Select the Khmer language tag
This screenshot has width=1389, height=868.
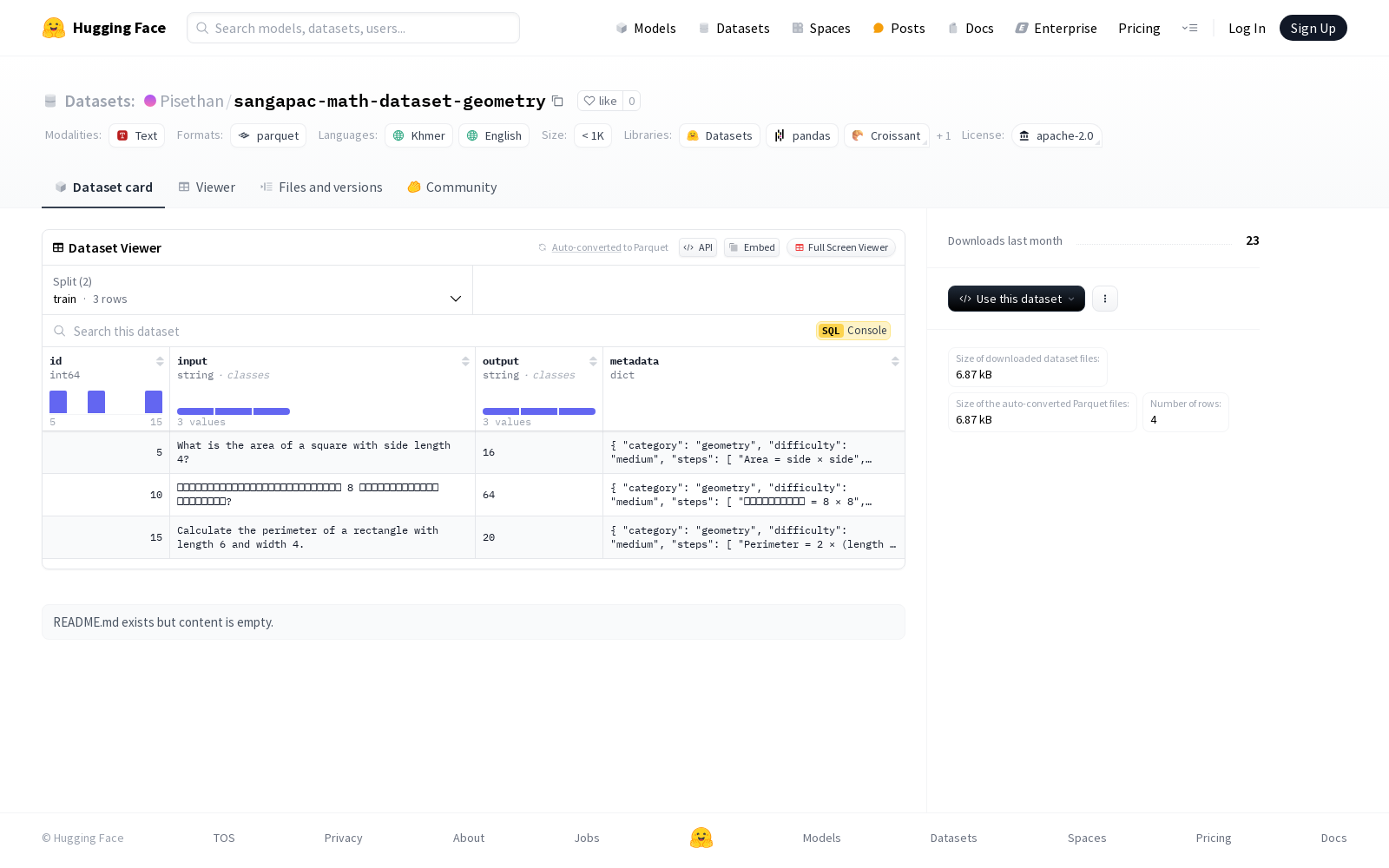(418, 135)
